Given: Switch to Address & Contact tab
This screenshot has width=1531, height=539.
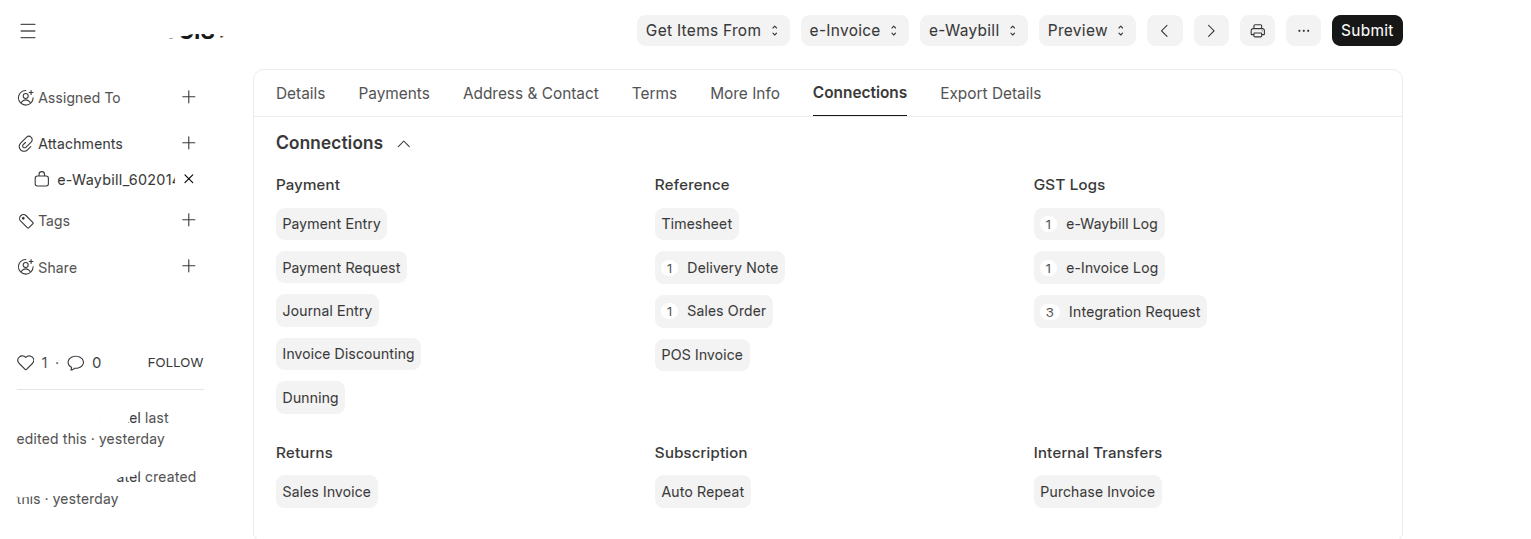Looking at the screenshot, I should [530, 93].
